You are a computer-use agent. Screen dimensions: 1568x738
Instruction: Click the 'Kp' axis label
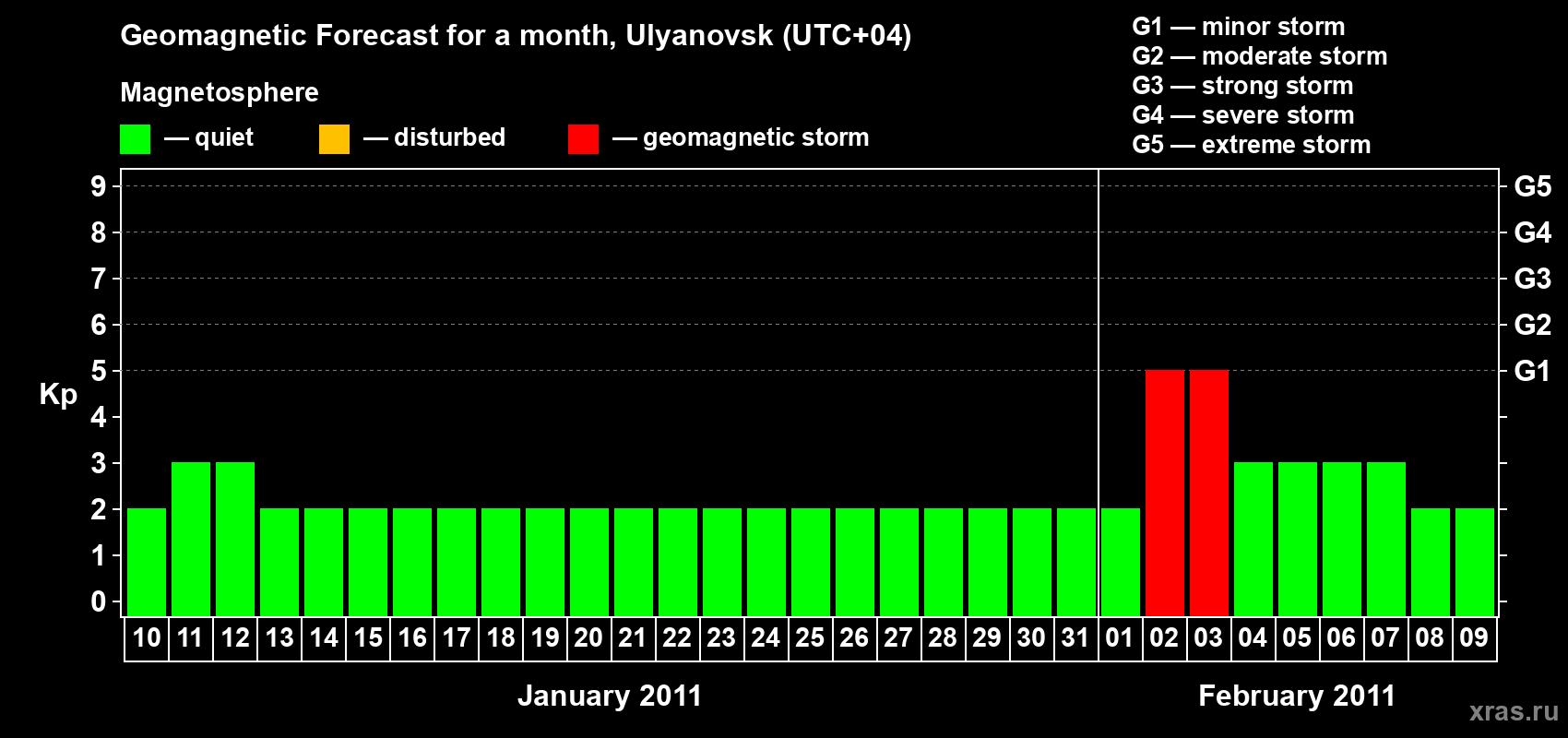[x=58, y=395]
